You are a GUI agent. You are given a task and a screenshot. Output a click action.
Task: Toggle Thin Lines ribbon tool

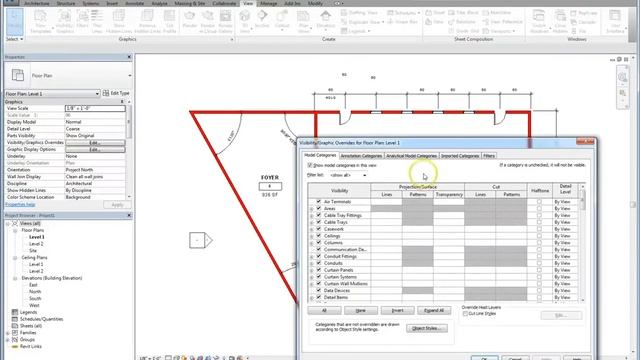97,21
